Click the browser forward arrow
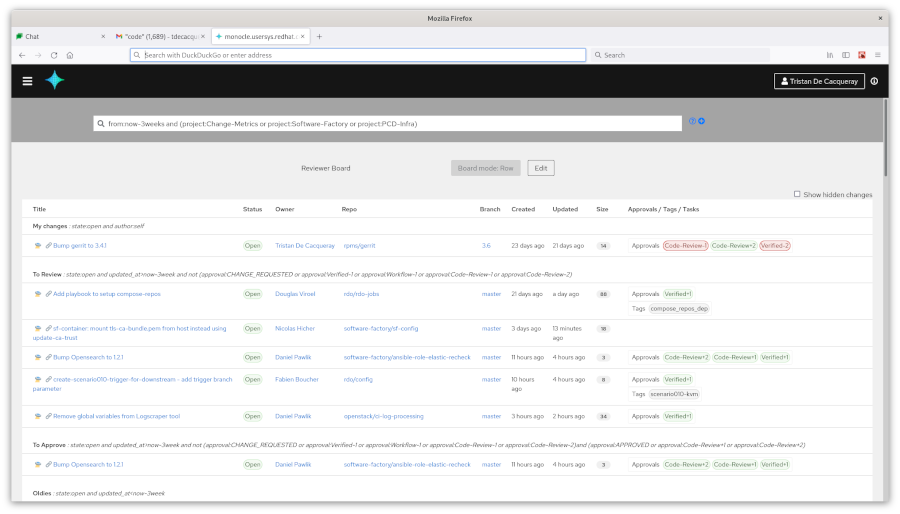900x514 pixels. click(38, 55)
